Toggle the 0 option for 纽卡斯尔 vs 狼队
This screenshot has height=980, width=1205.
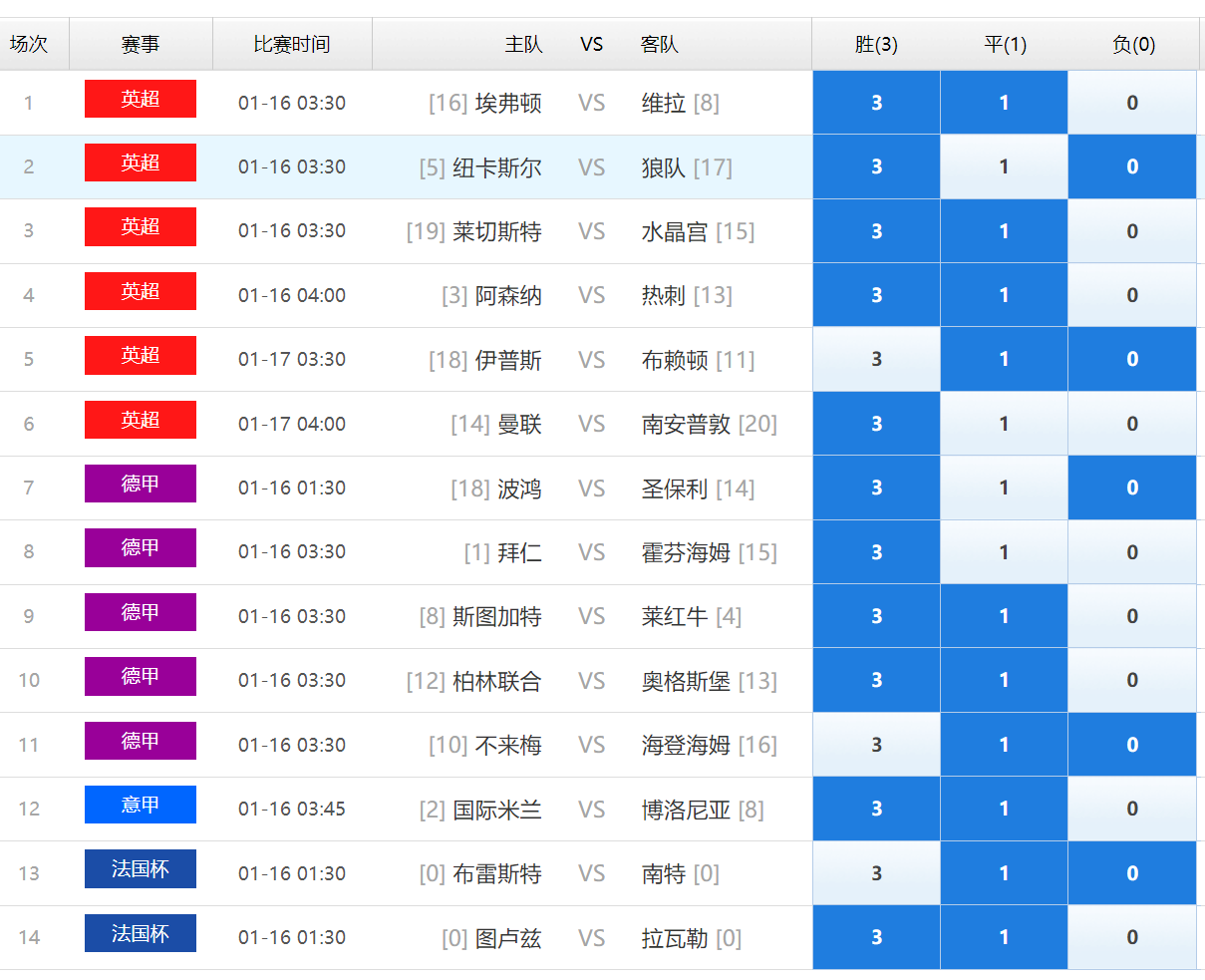1132,166
